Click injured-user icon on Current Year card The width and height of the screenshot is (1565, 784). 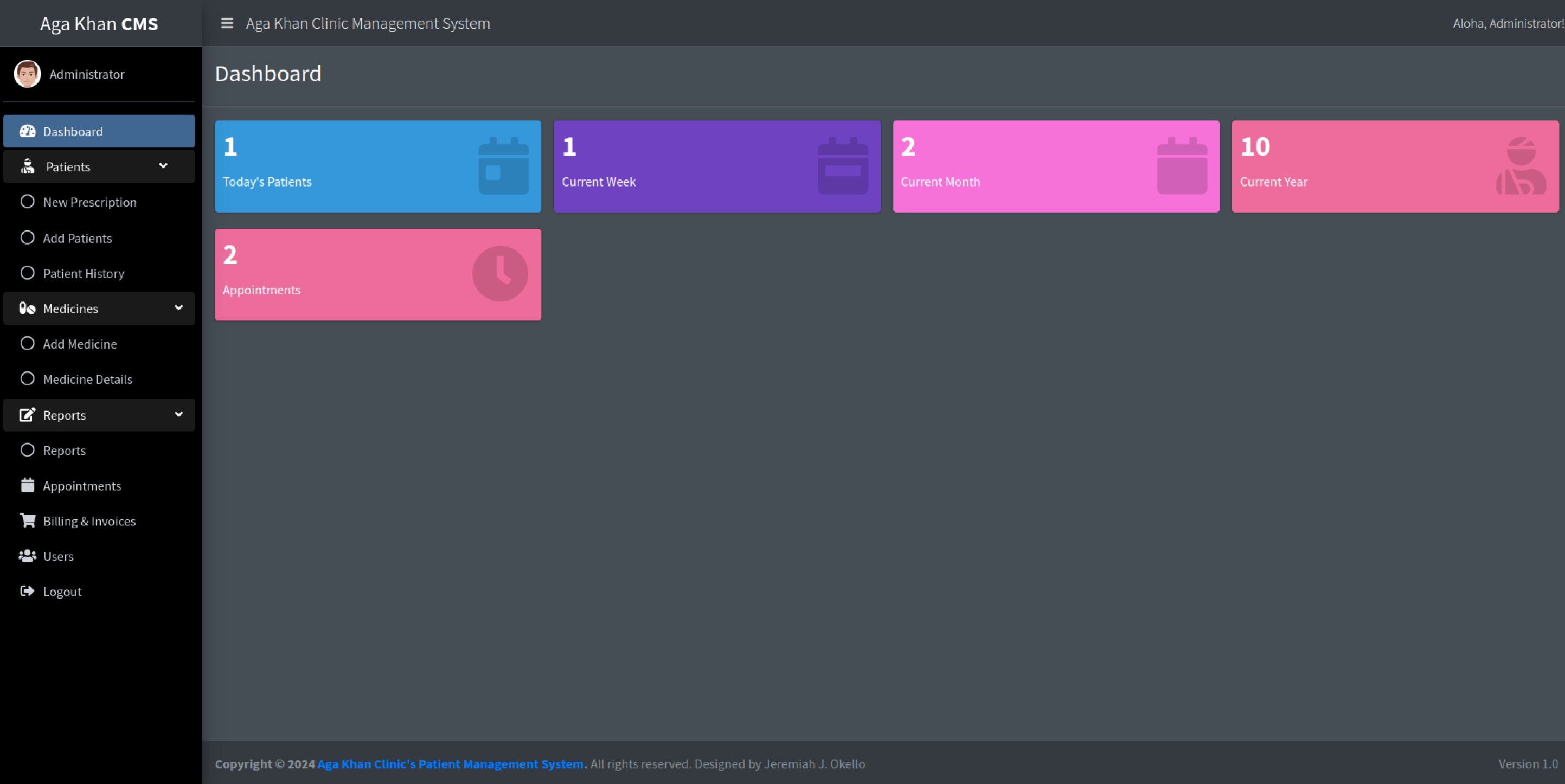[1521, 166]
